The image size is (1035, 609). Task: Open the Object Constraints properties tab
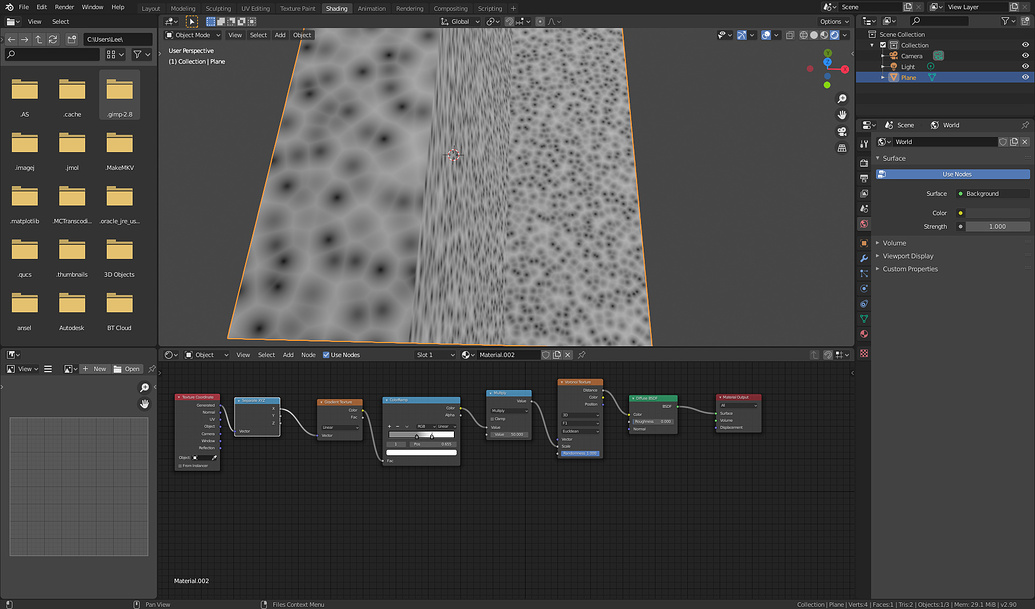[x=864, y=304]
